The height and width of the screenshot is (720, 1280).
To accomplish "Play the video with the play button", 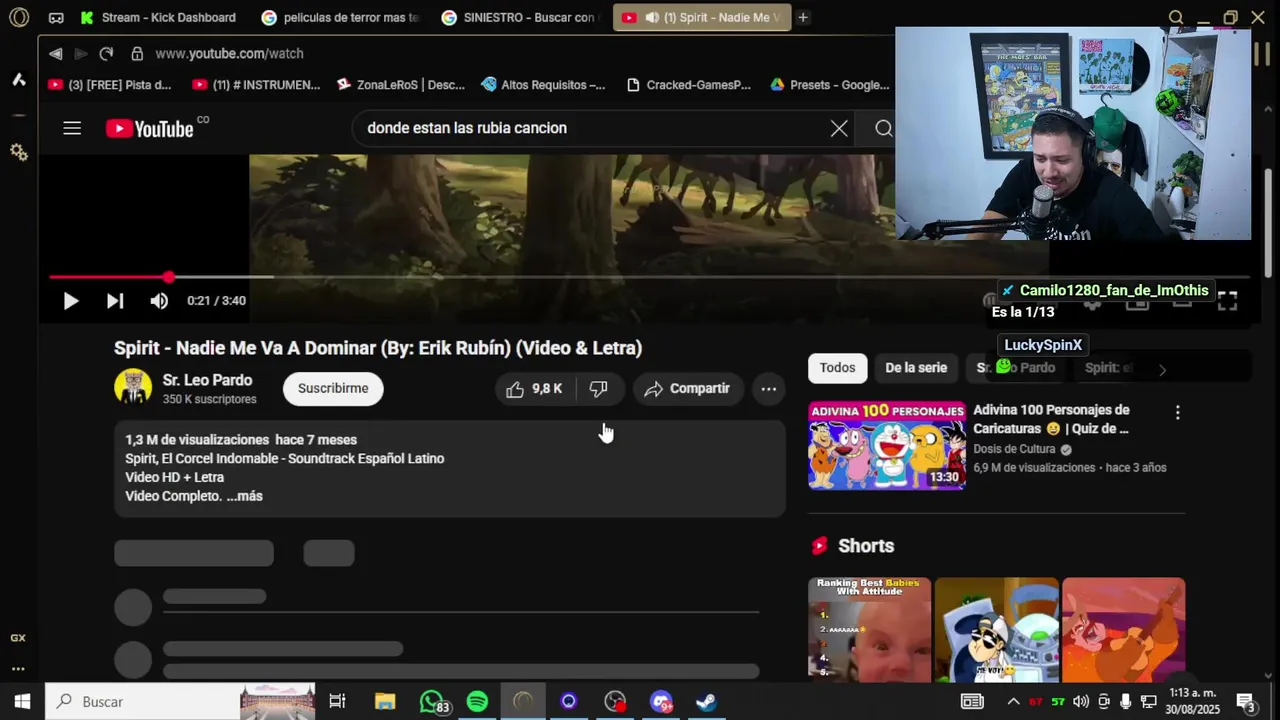I will (70, 301).
